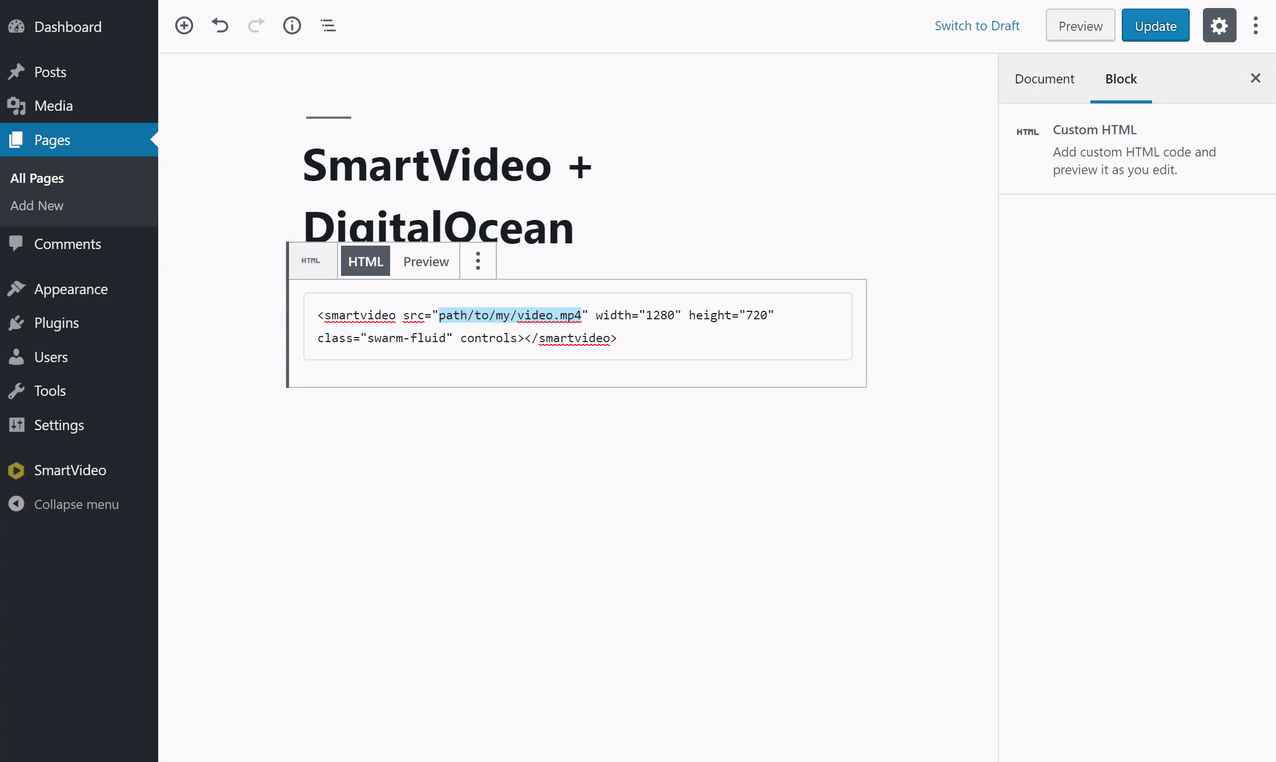Click the 'Add custom HTML code' description
This screenshot has width=1276, height=762.
click(1134, 161)
